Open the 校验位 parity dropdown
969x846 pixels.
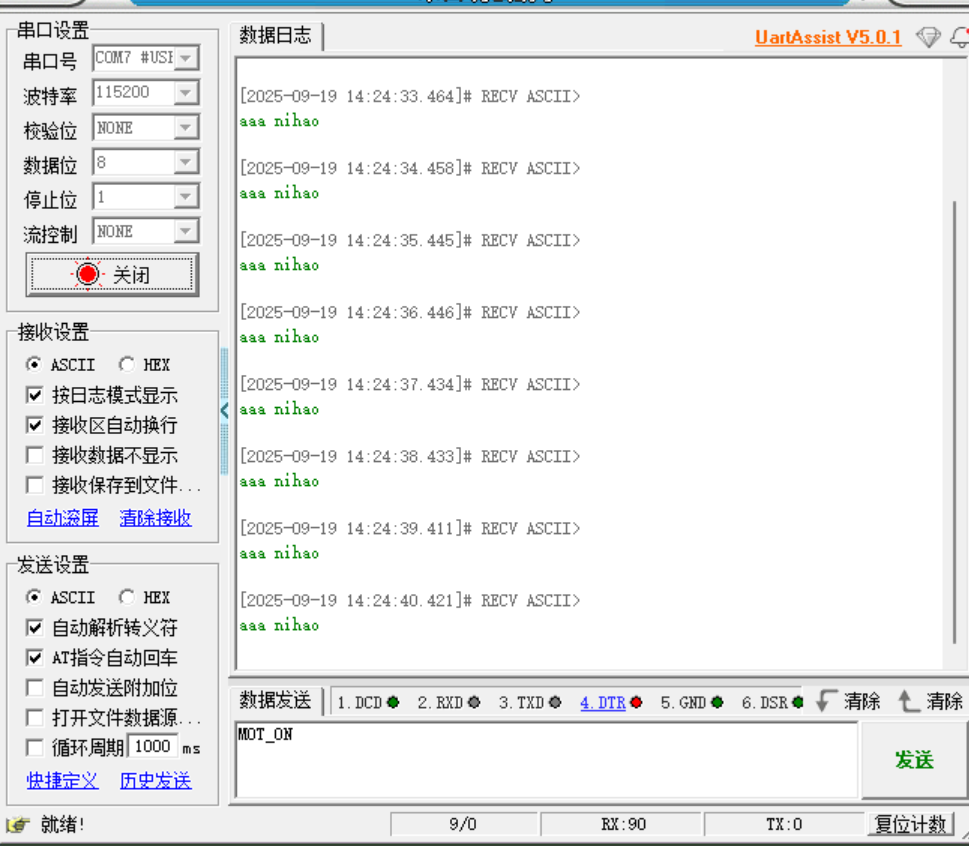point(187,127)
